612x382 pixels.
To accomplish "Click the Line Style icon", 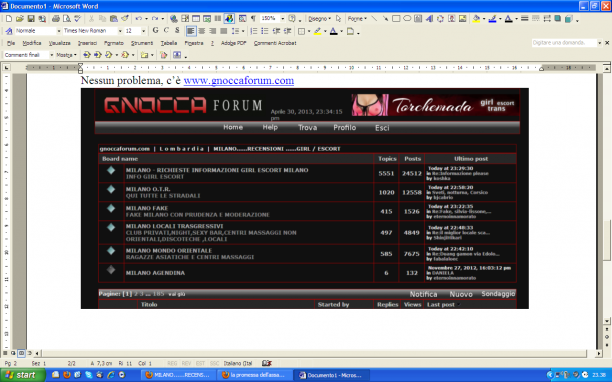I will 525,18.
